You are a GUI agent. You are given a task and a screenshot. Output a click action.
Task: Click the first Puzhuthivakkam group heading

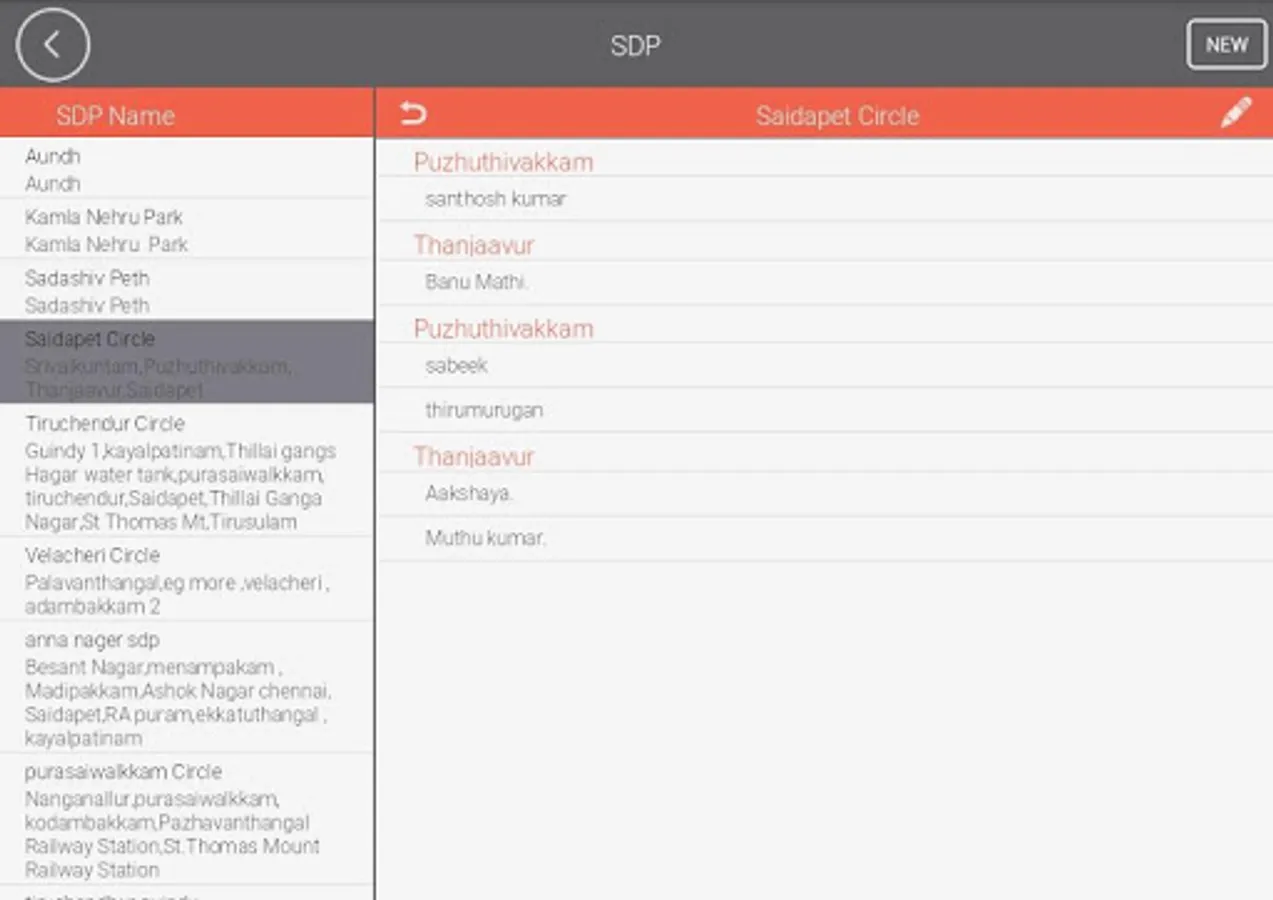pyautogui.click(x=503, y=162)
